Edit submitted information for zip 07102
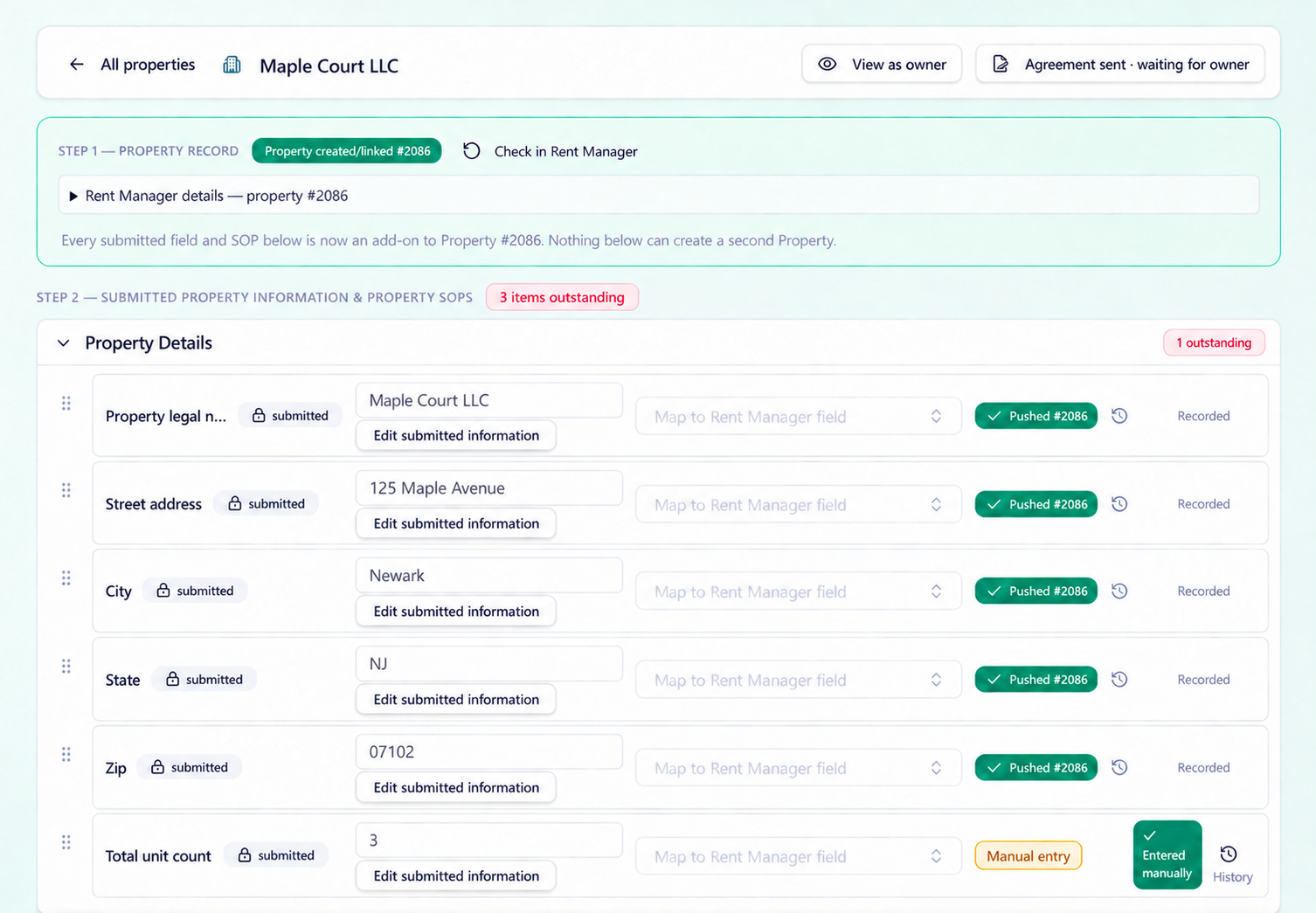Image resolution: width=1316 pixels, height=913 pixels. [456, 788]
